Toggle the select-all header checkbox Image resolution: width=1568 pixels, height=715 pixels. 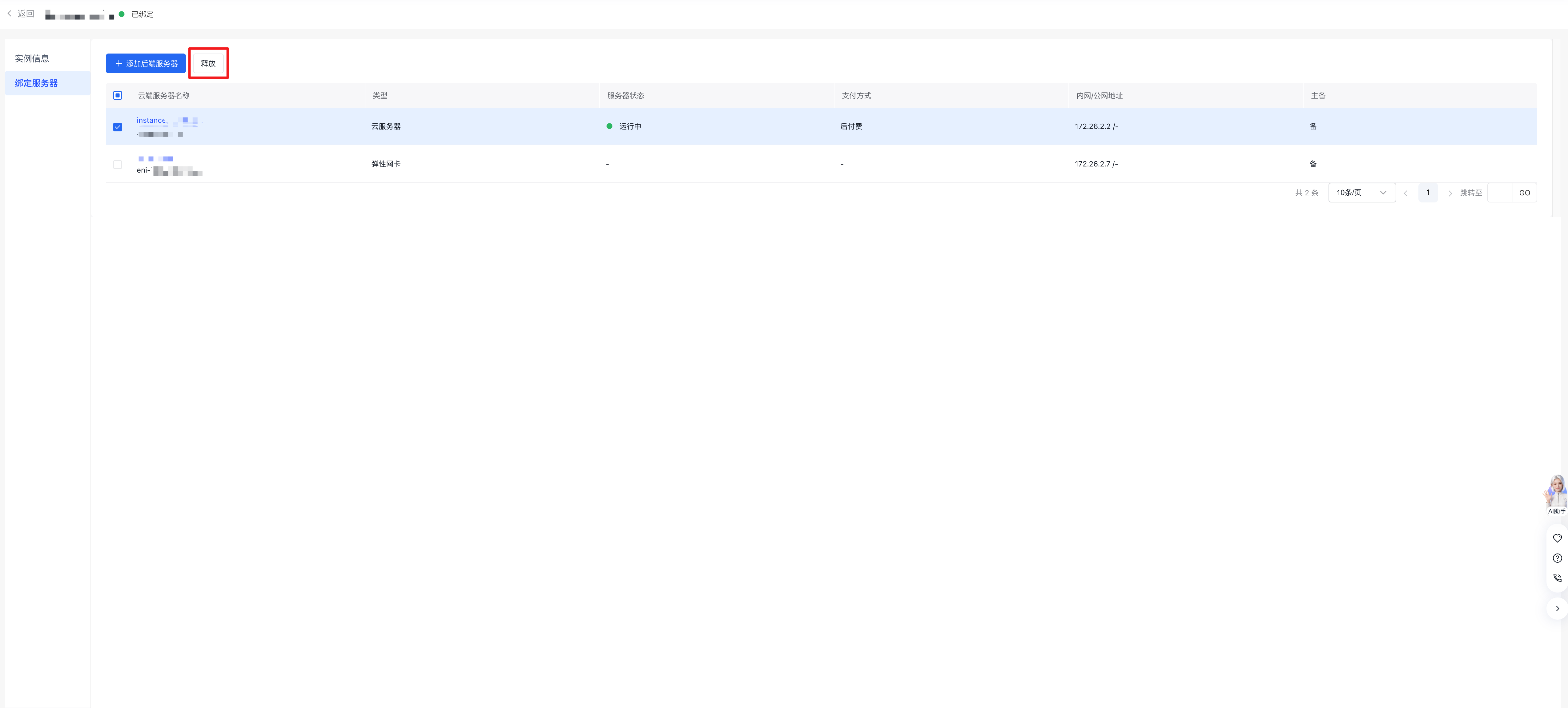pyautogui.click(x=118, y=96)
